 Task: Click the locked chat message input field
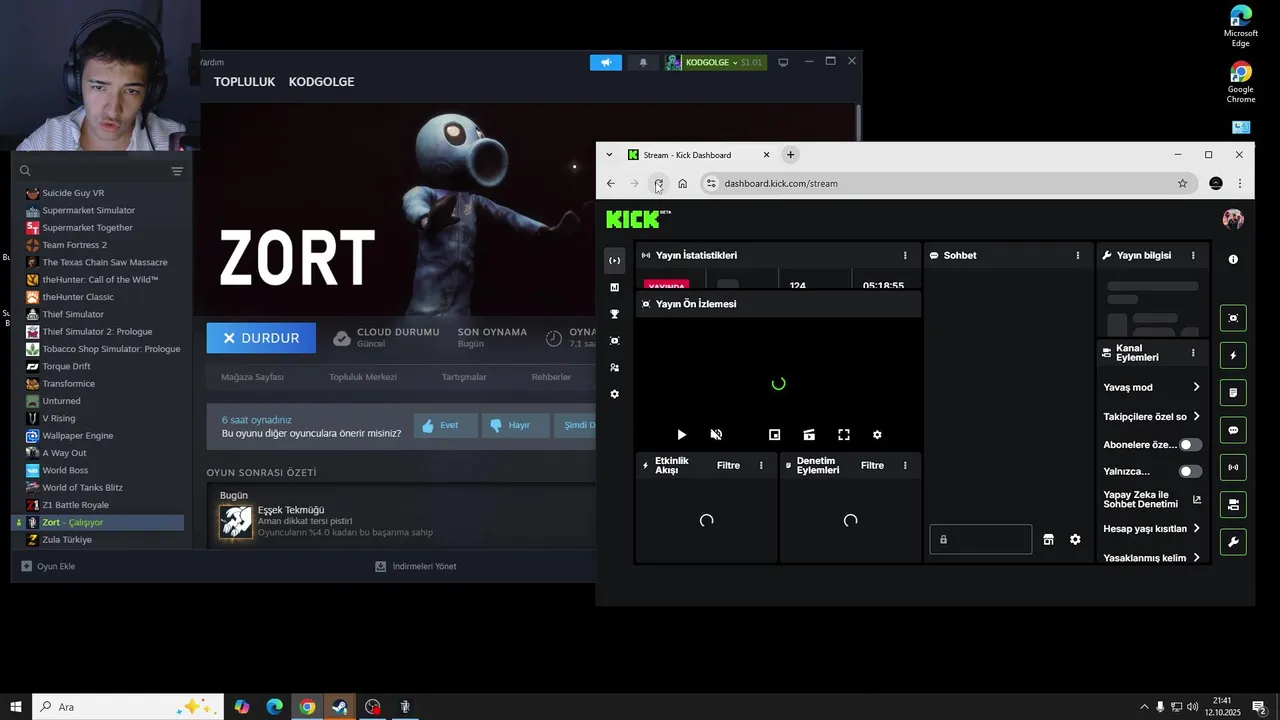coord(981,540)
